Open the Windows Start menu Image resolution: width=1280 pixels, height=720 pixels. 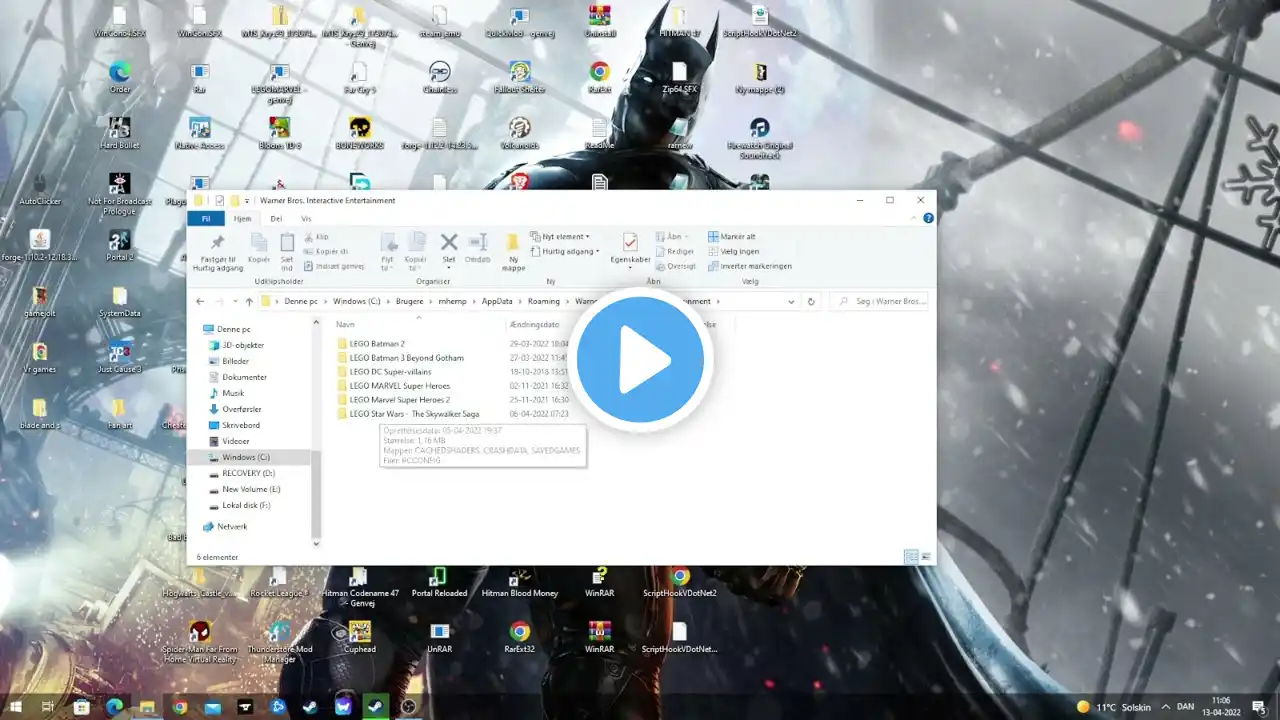[x=15, y=706]
